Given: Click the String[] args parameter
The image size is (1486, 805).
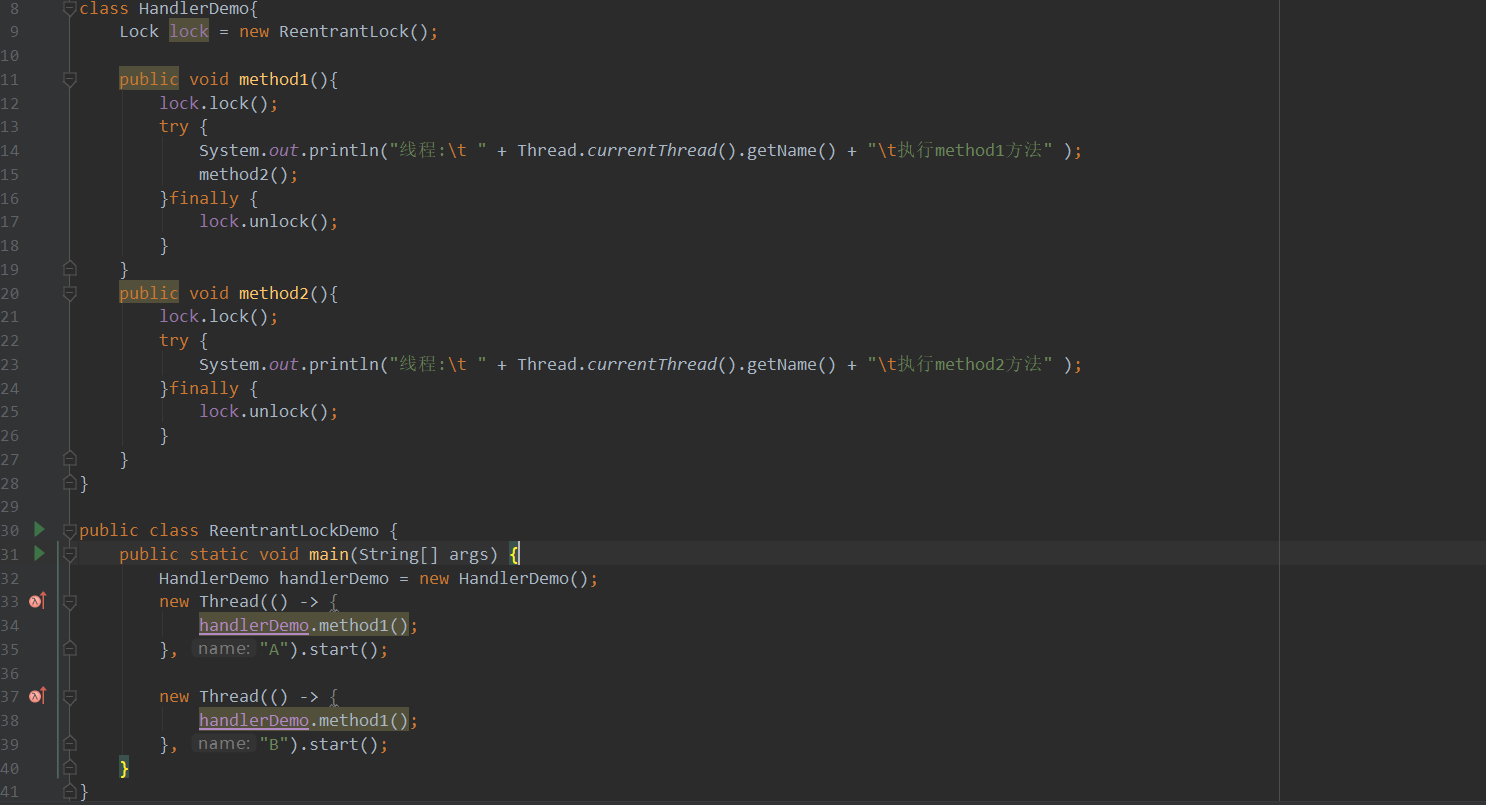Looking at the screenshot, I should click(424, 554).
